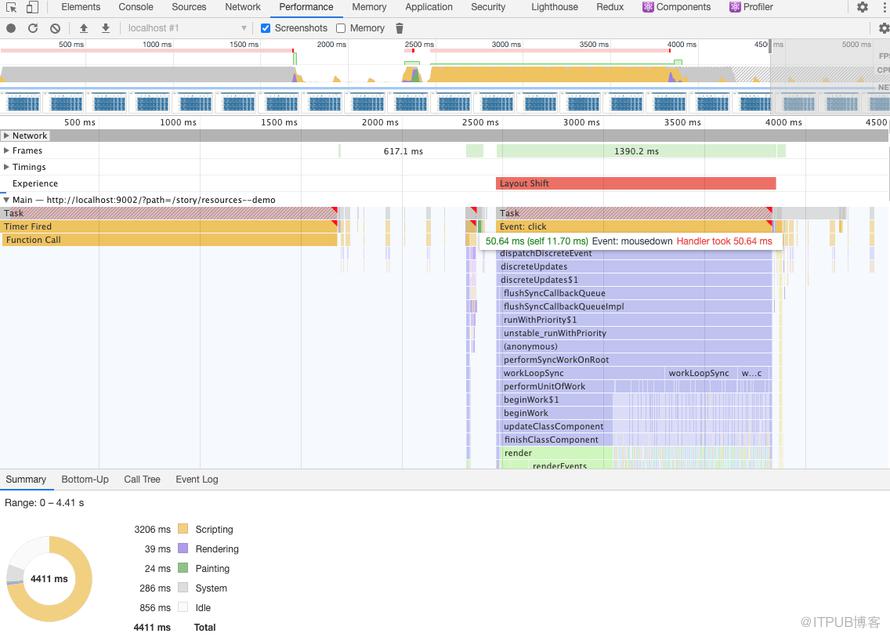Show the Bottom-Up panel
890x637 pixels.
(x=85, y=479)
